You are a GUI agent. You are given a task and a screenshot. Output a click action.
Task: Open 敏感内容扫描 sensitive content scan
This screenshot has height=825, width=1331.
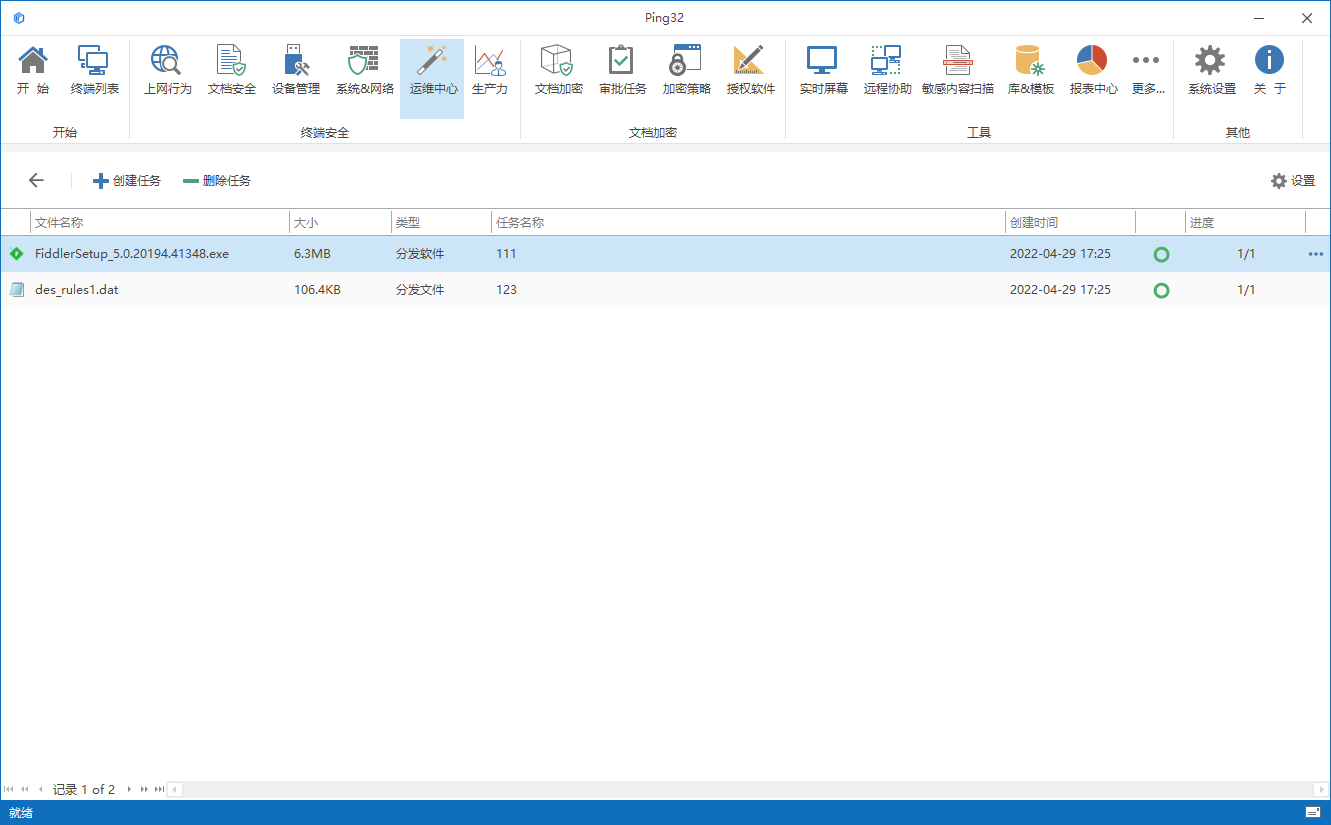coord(958,70)
